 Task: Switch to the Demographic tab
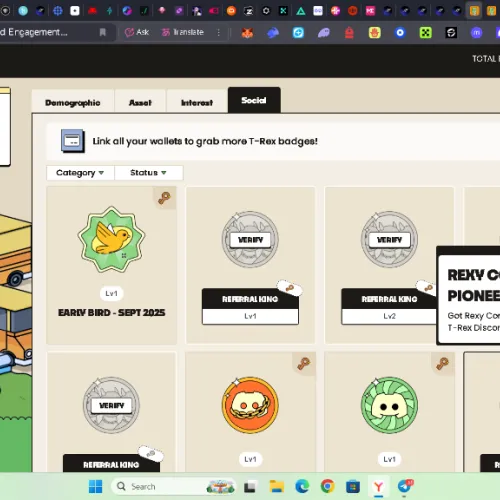pos(73,102)
